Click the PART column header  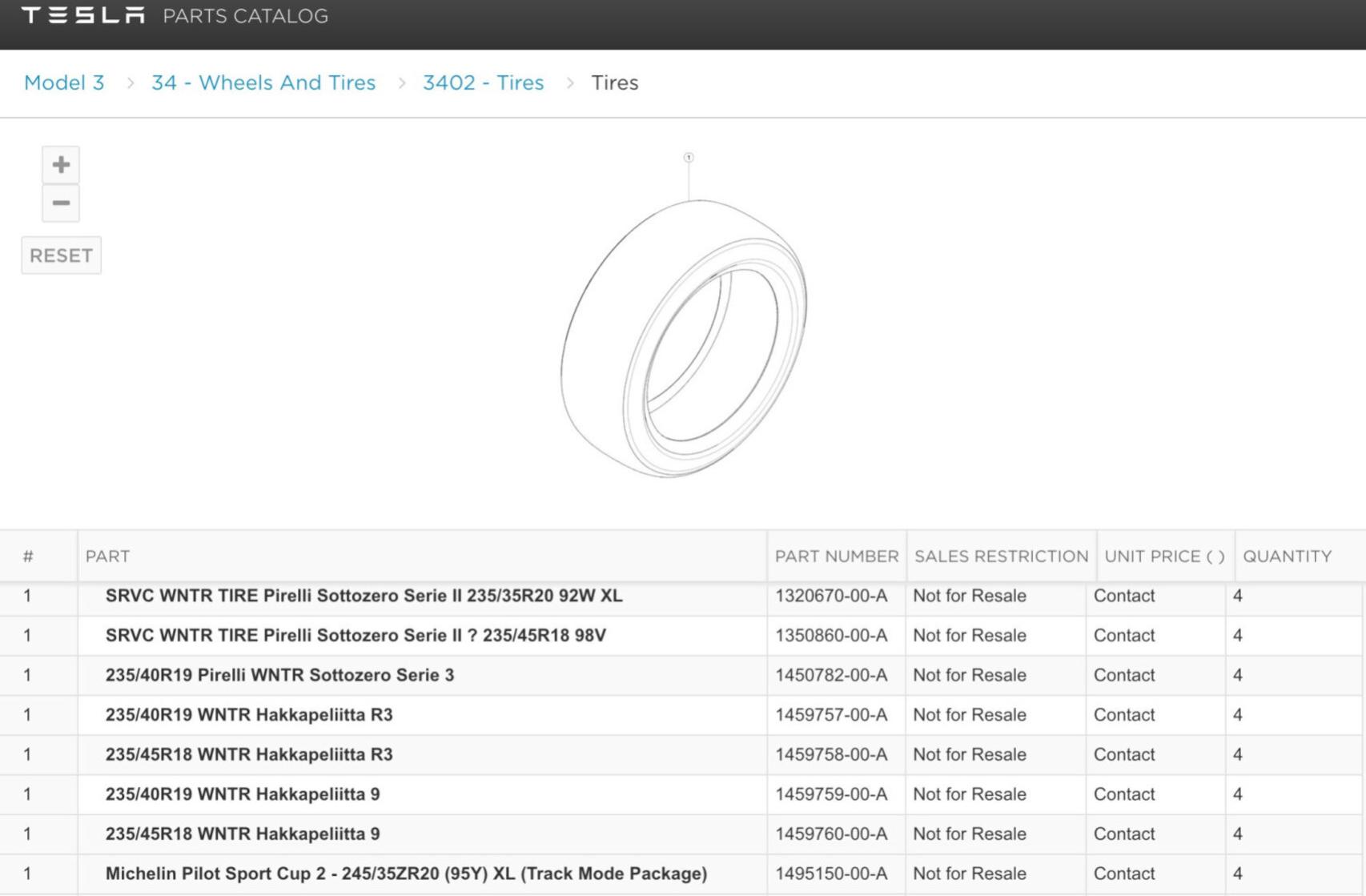point(108,556)
